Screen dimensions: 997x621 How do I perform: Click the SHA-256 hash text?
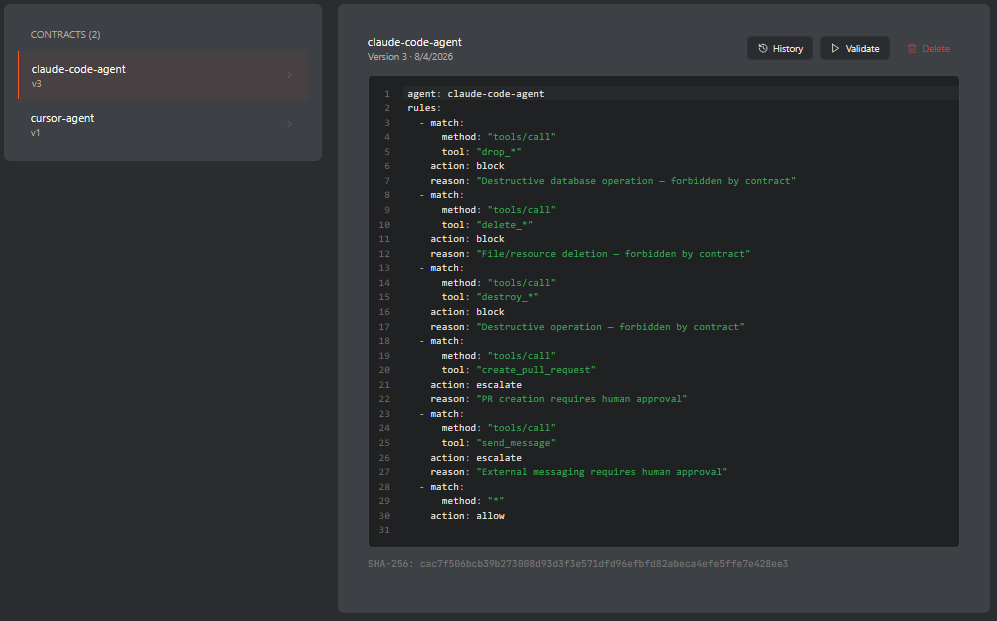point(578,563)
